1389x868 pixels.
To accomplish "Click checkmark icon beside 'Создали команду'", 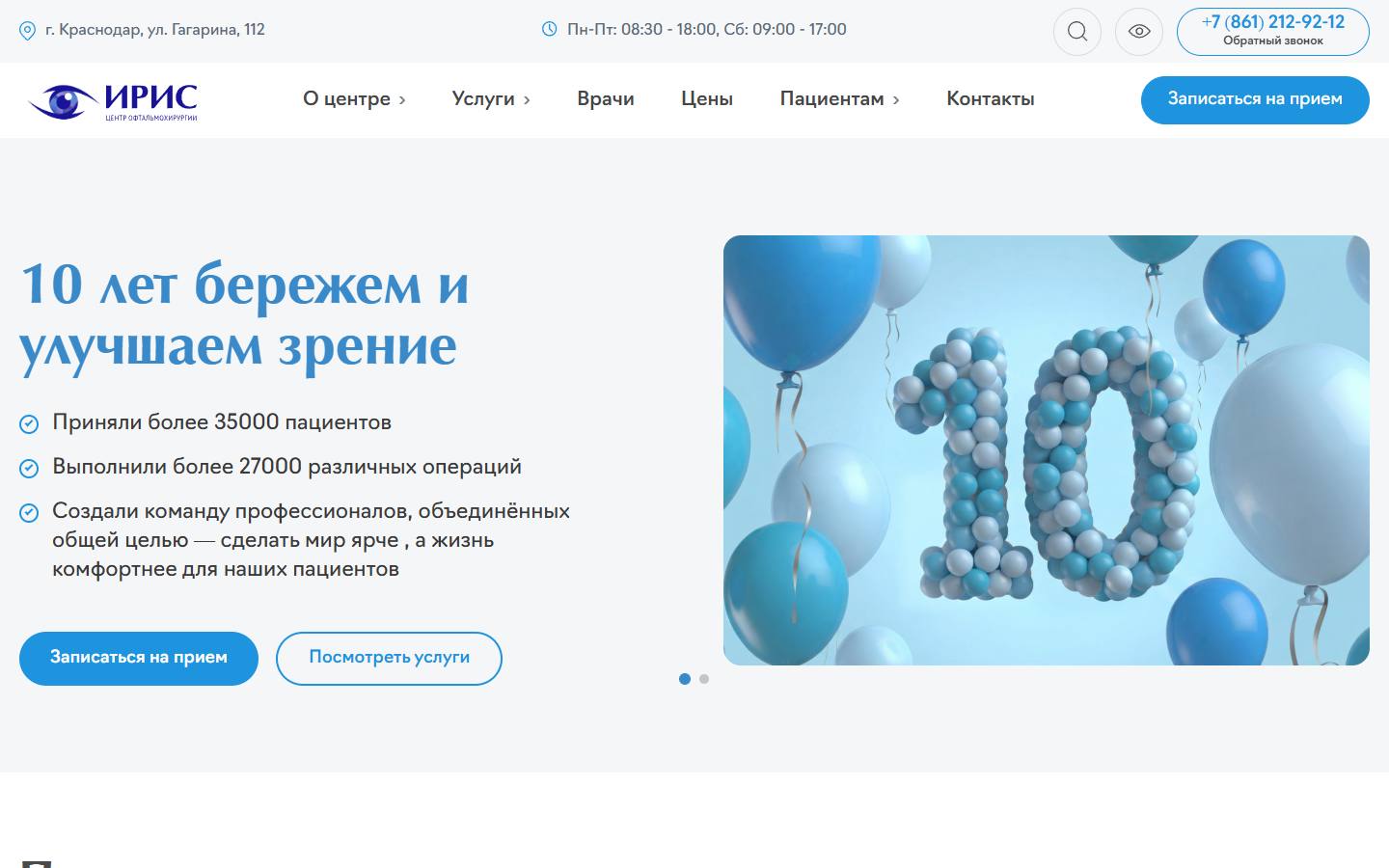I will click(x=29, y=512).
